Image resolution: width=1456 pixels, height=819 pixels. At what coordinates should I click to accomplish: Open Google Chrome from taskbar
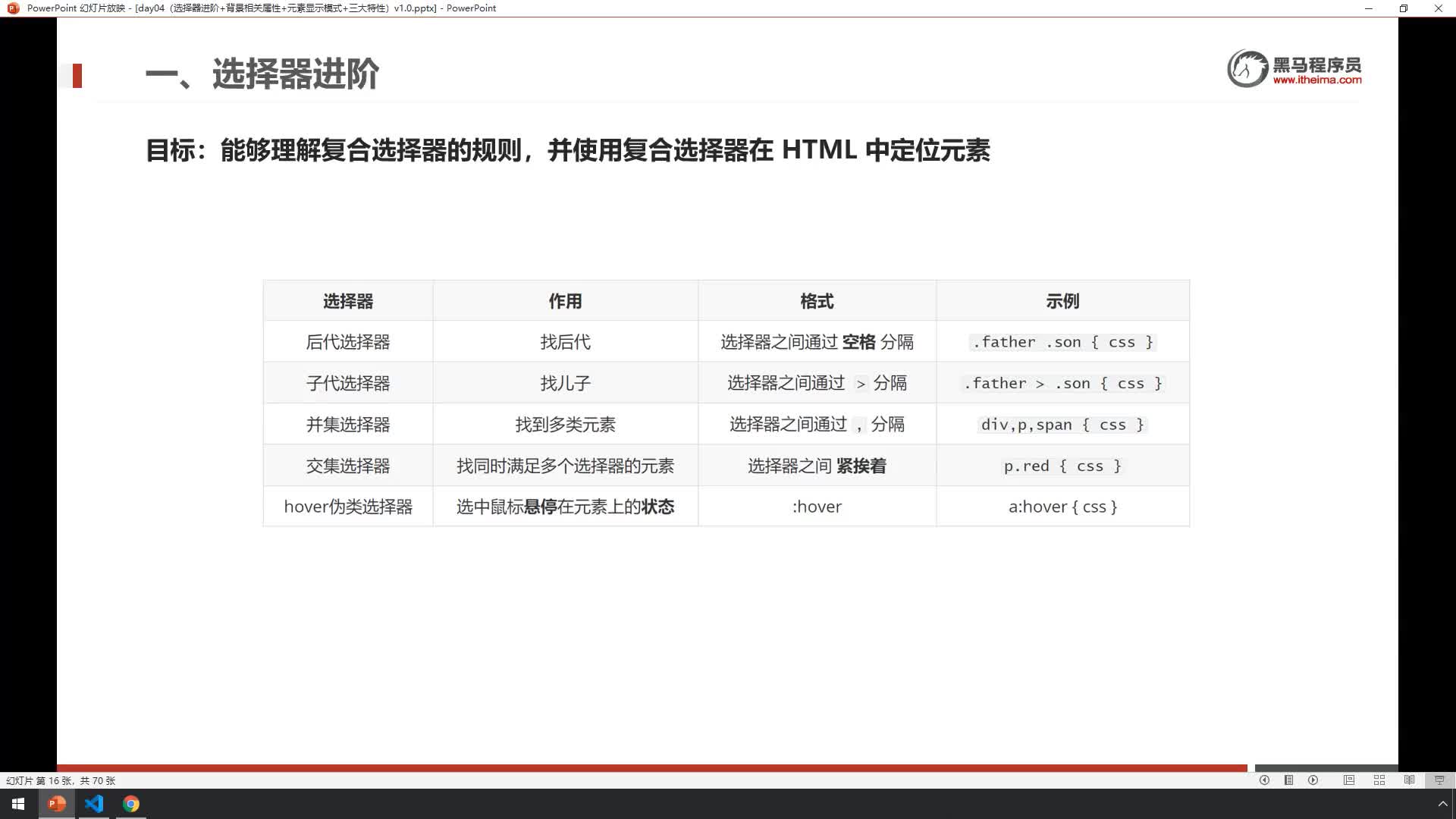click(x=131, y=804)
